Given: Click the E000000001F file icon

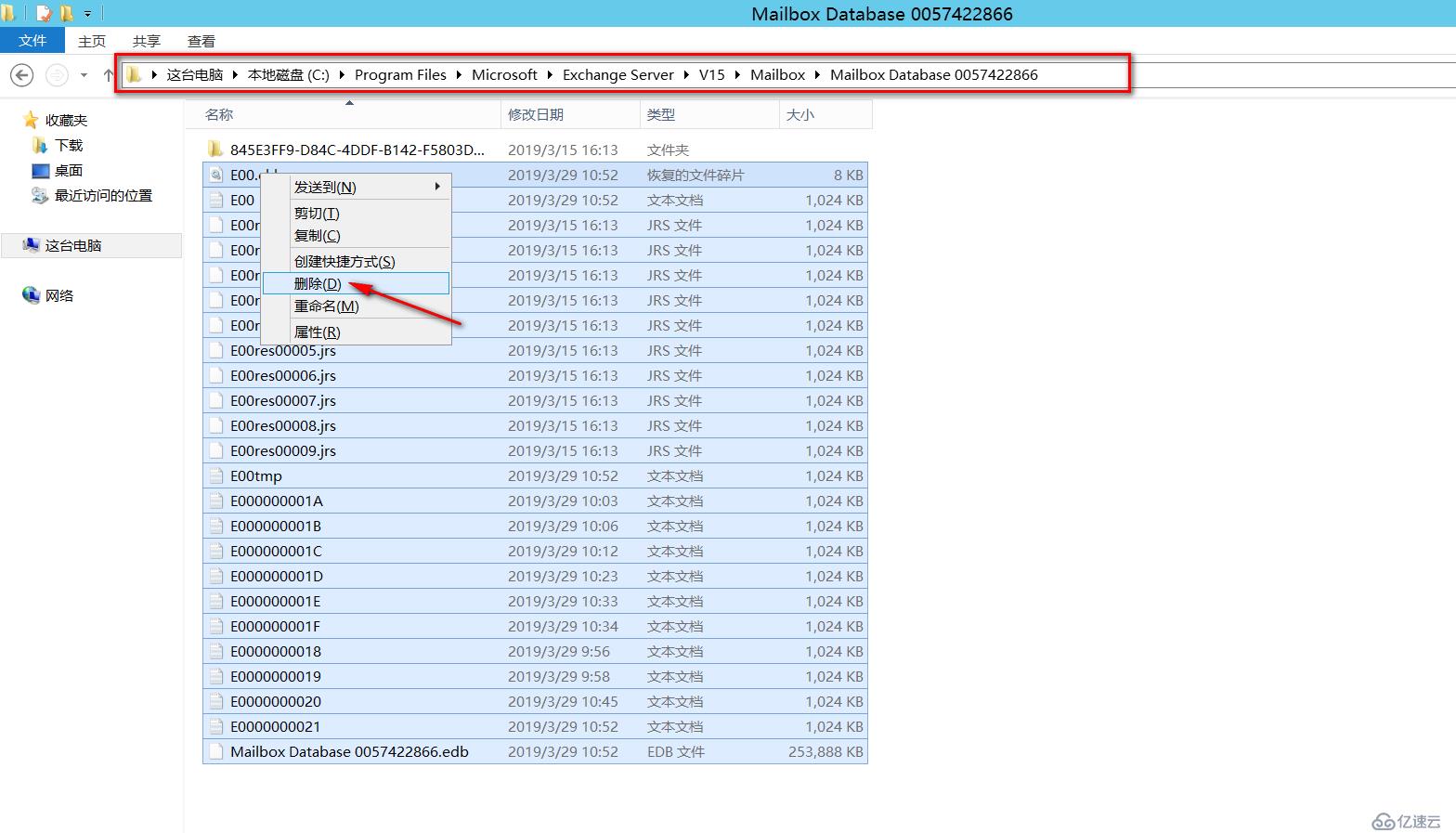Looking at the screenshot, I should (x=216, y=626).
